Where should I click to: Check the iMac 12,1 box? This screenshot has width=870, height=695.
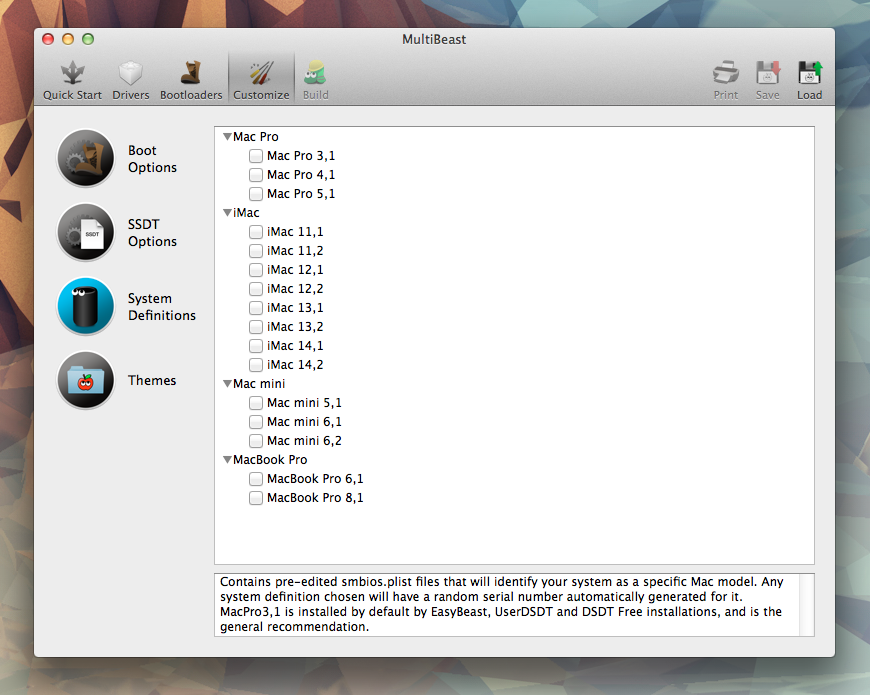256,270
